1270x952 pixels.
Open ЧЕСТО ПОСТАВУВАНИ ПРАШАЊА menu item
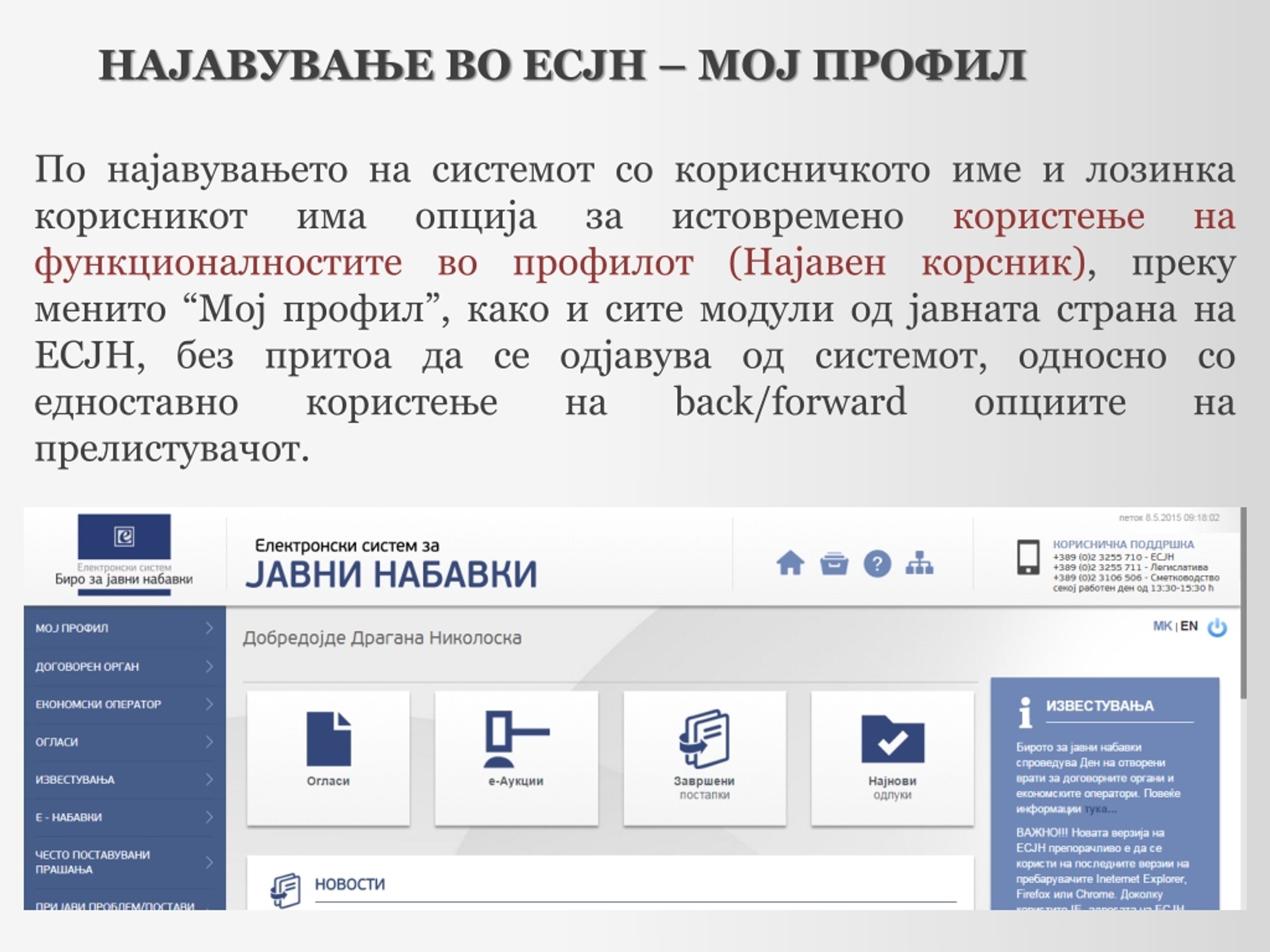[x=125, y=862]
